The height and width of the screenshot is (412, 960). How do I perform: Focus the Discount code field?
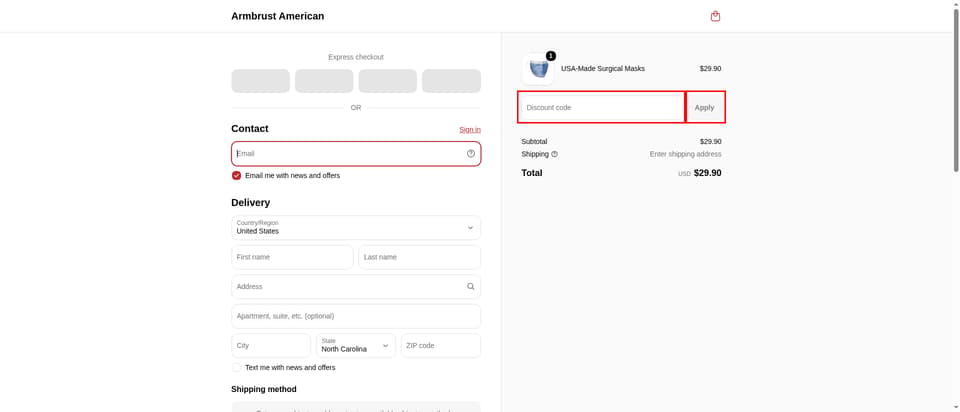pos(602,108)
